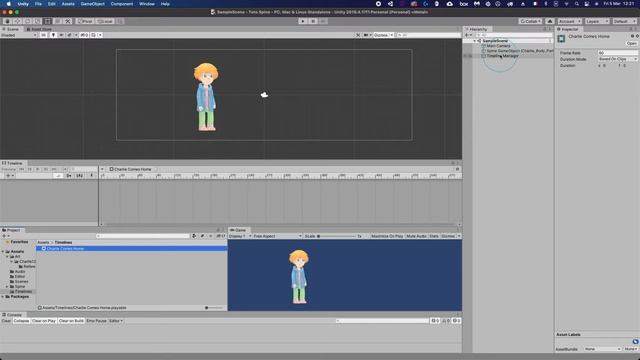Open the Account dropdown
This screenshot has height=360, width=640.
[x=569, y=21]
